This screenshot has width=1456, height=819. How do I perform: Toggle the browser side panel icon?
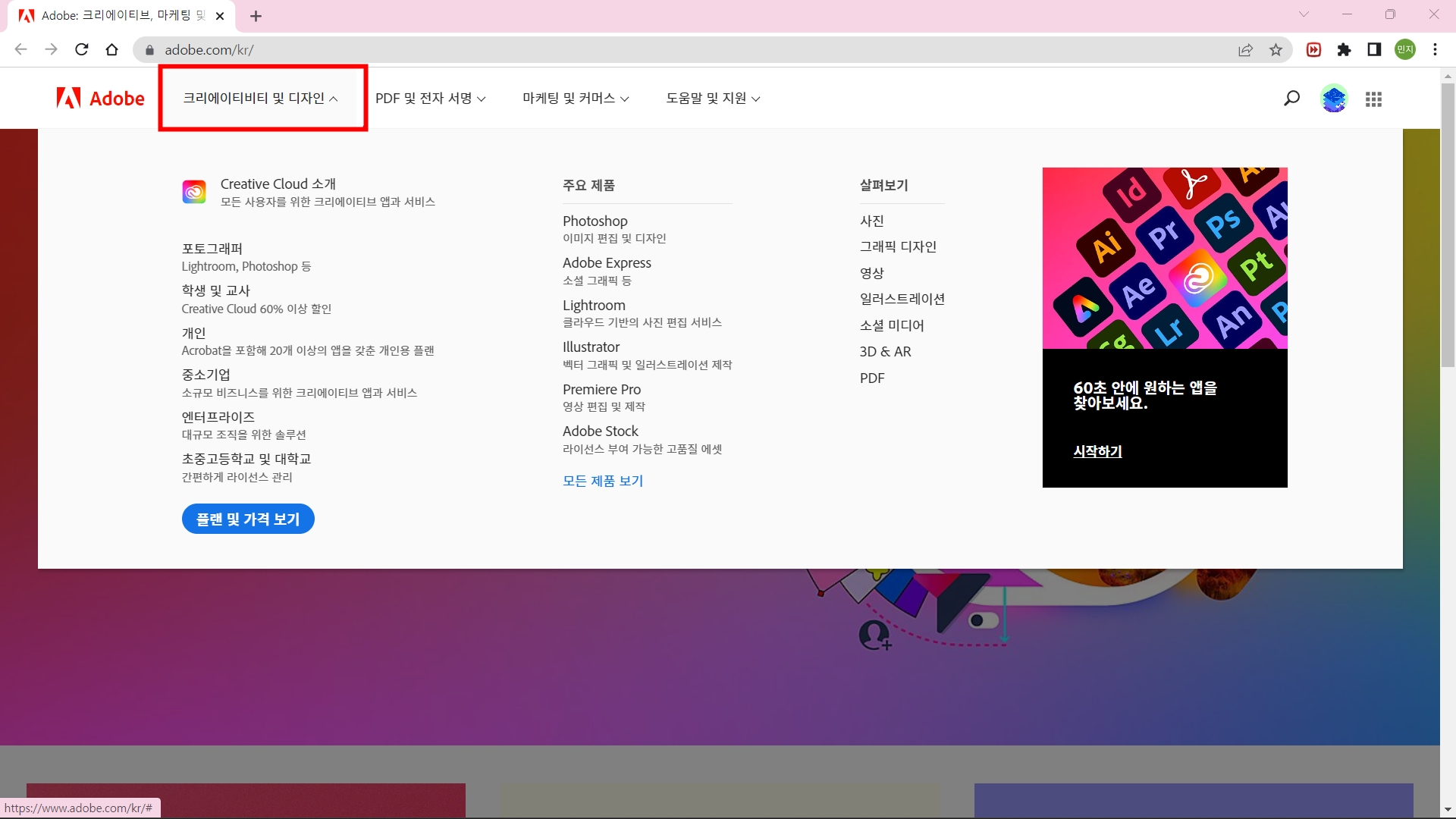click(1374, 50)
